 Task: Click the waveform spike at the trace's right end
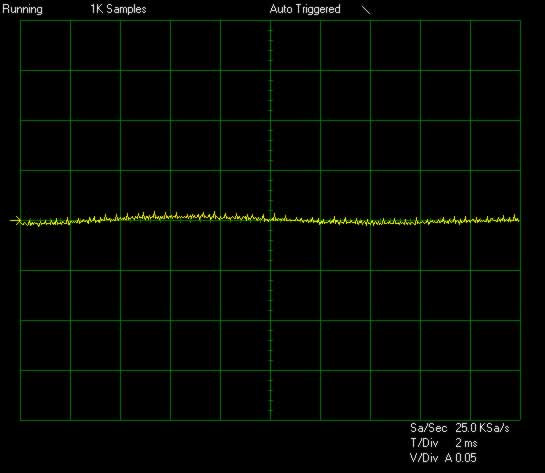[515, 217]
